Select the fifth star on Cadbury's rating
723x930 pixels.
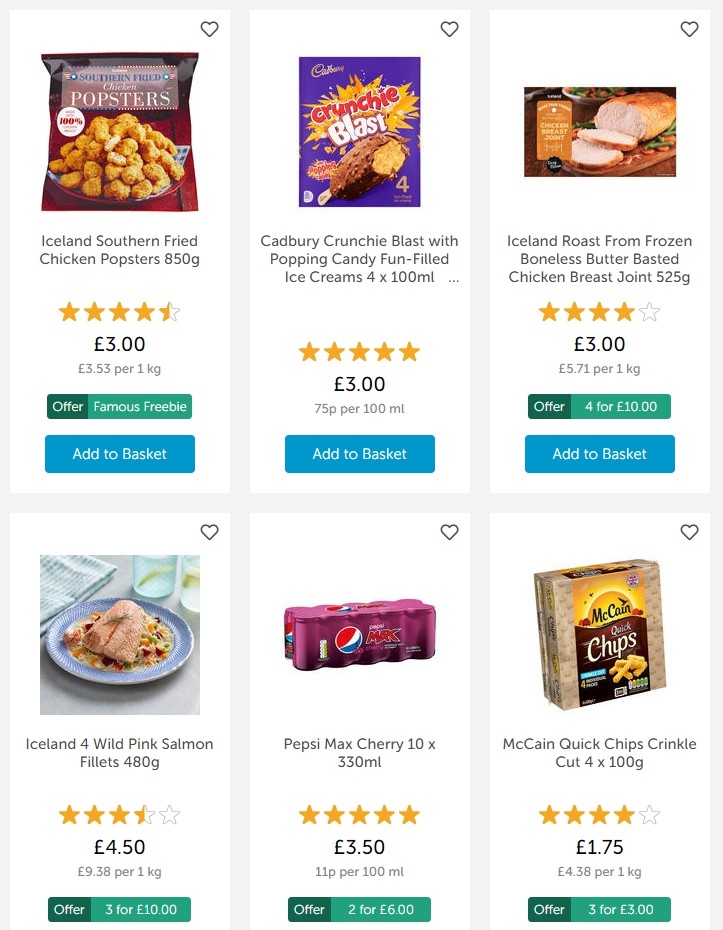[411, 351]
